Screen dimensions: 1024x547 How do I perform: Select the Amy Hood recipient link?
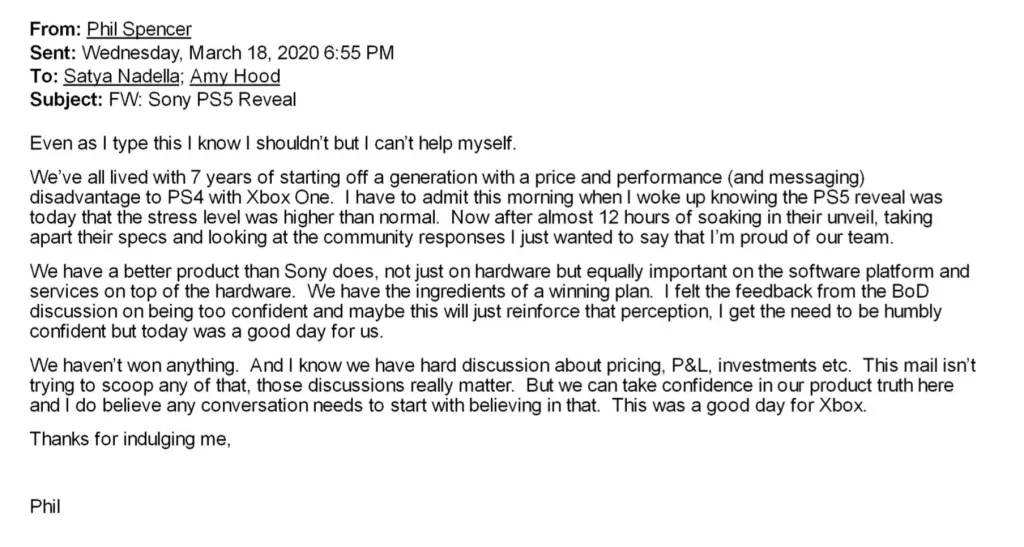point(235,77)
